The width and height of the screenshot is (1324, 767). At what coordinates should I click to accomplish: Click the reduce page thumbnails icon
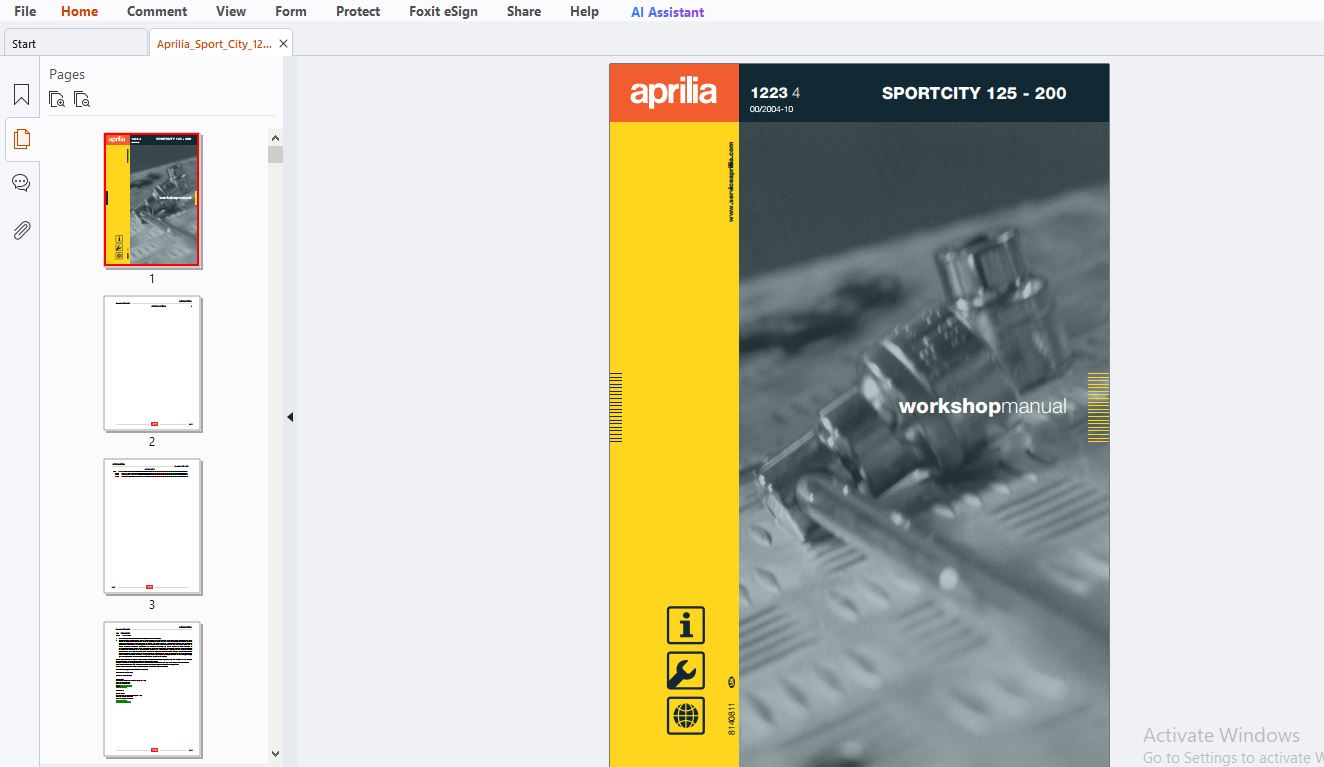82,99
